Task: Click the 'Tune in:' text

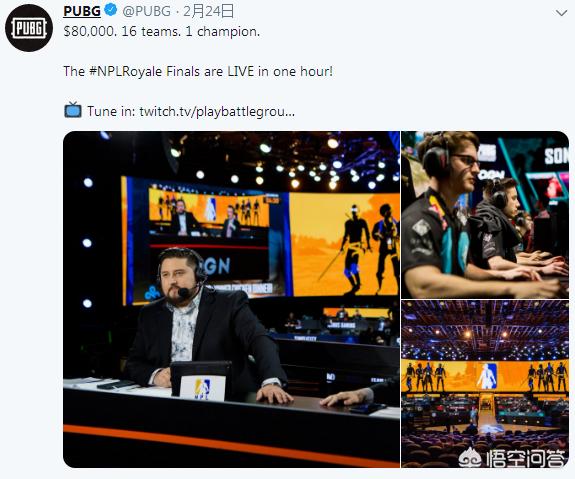Action: click(111, 111)
